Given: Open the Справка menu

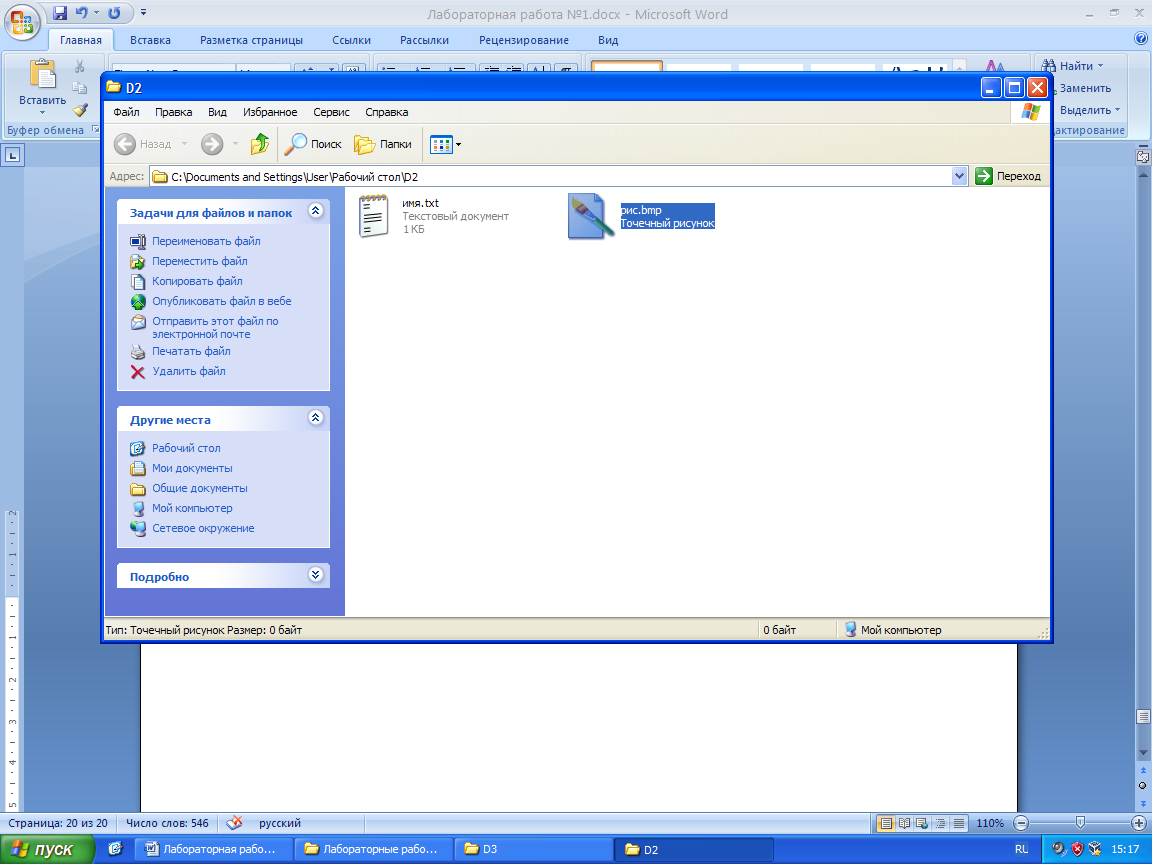Looking at the screenshot, I should tap(386, 112).
